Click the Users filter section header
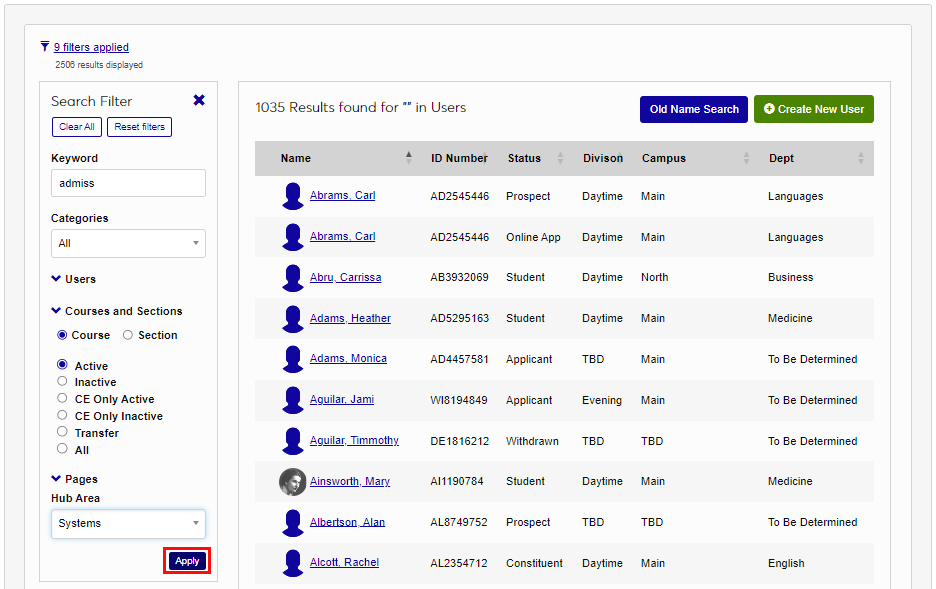 point(77,279)
